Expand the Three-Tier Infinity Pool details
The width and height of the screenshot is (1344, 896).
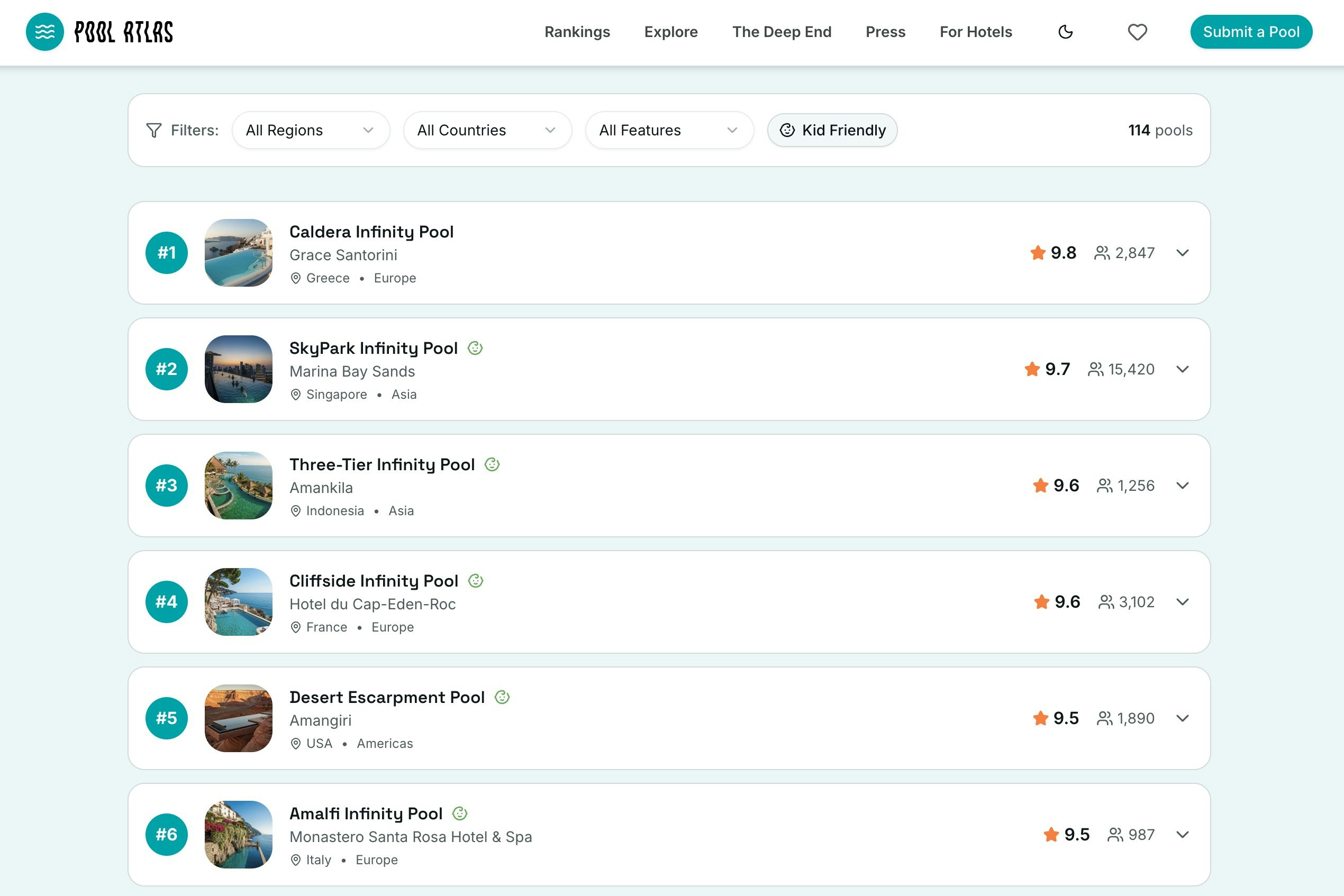tap(1182, 486)
